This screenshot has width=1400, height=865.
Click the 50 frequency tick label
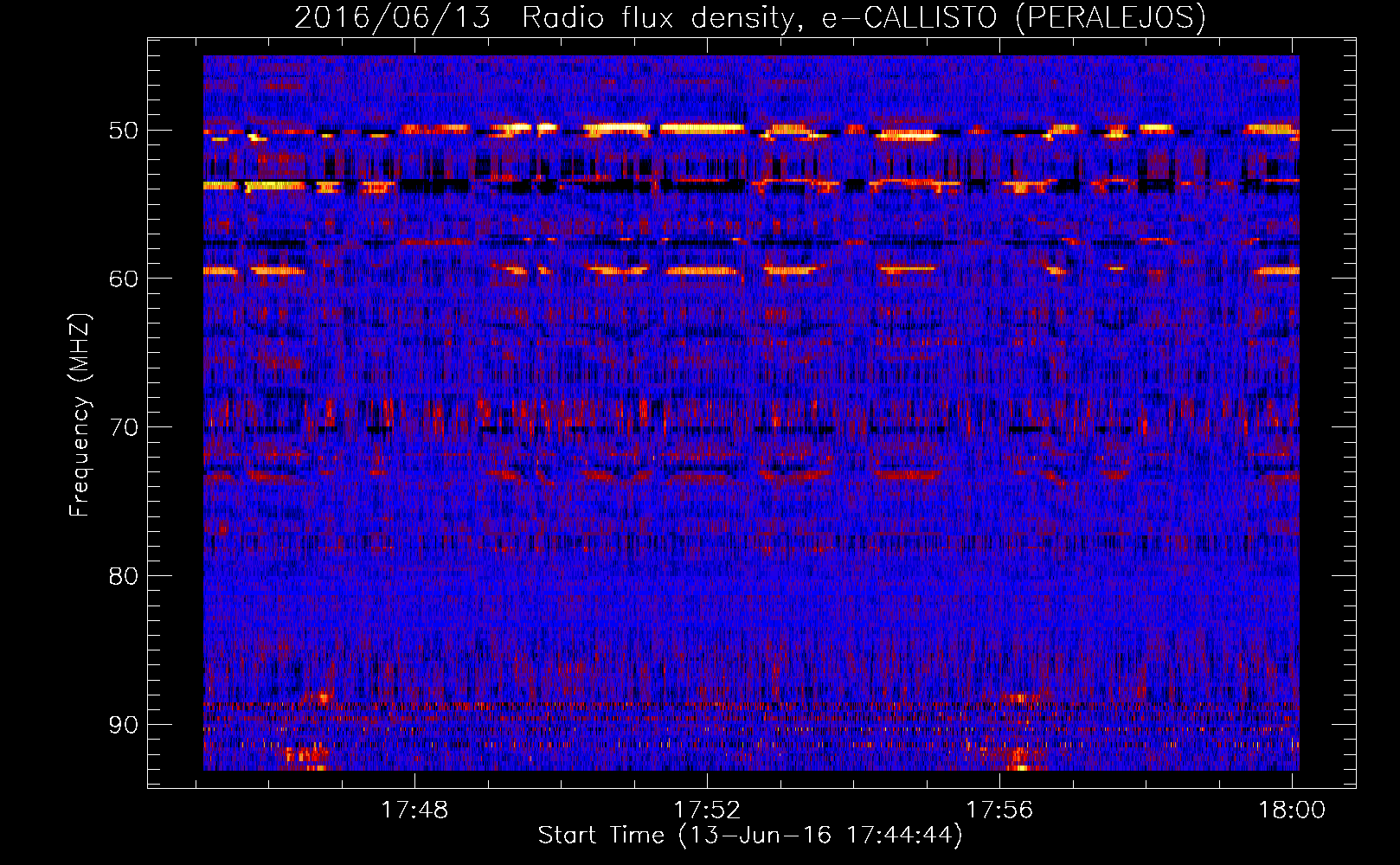(x=124, y=131)
